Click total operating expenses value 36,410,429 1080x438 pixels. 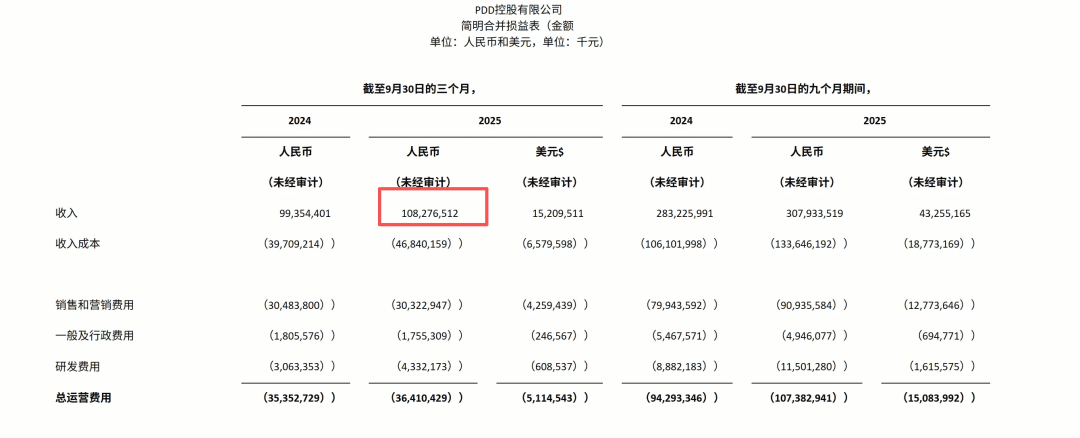coord(430,397)
